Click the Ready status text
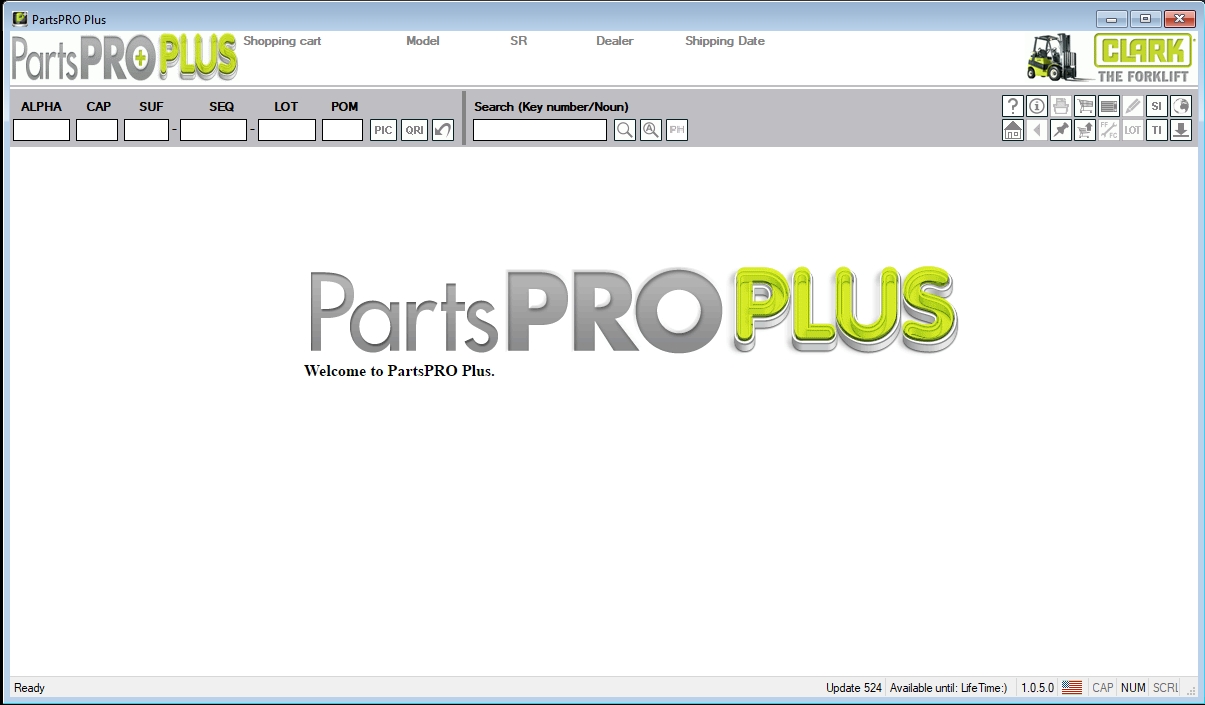1205x705 pixels. pyautogui.click(x=29, y=688)
